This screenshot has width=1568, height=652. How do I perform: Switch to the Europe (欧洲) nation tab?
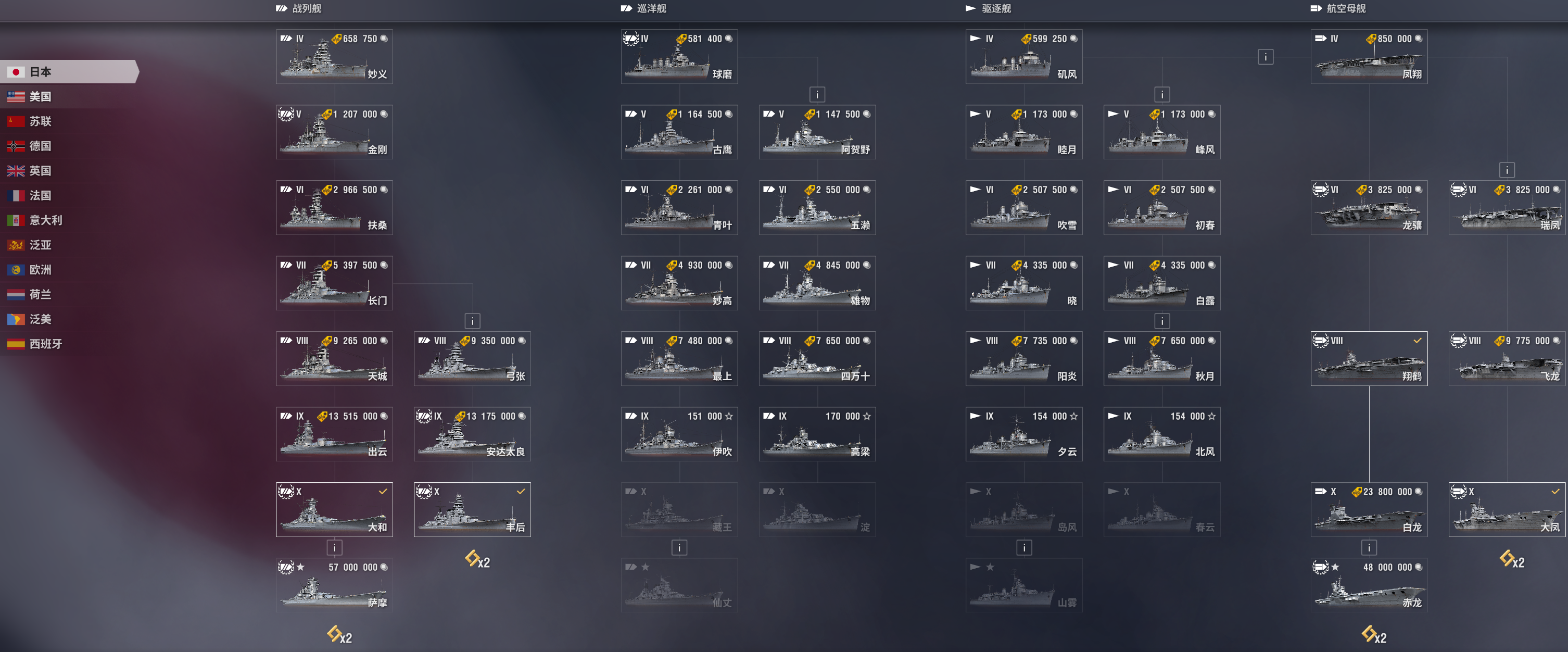(69, 270)
